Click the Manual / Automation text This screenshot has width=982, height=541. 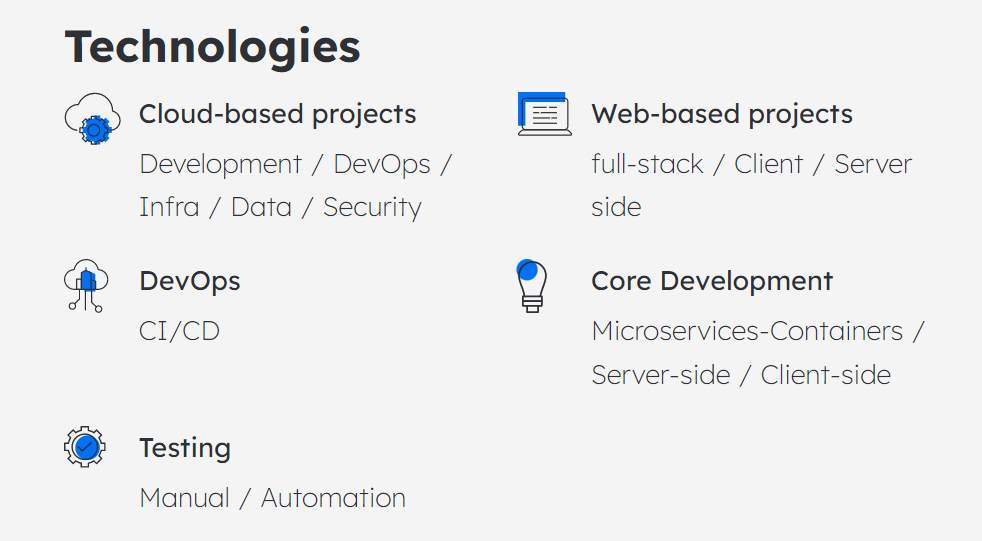click(272, 498)
